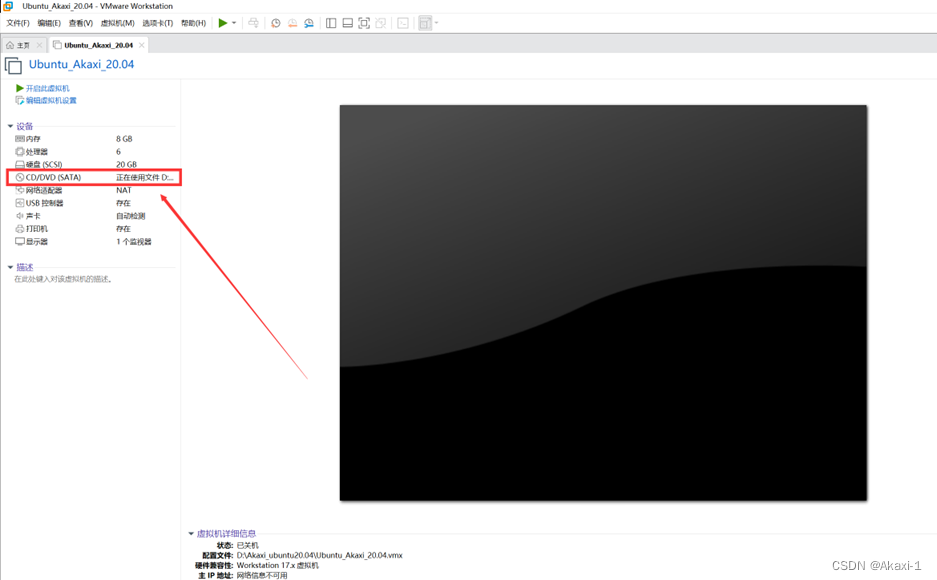
Task: Open the 帮助(H) menu
Action: [194, 23]
